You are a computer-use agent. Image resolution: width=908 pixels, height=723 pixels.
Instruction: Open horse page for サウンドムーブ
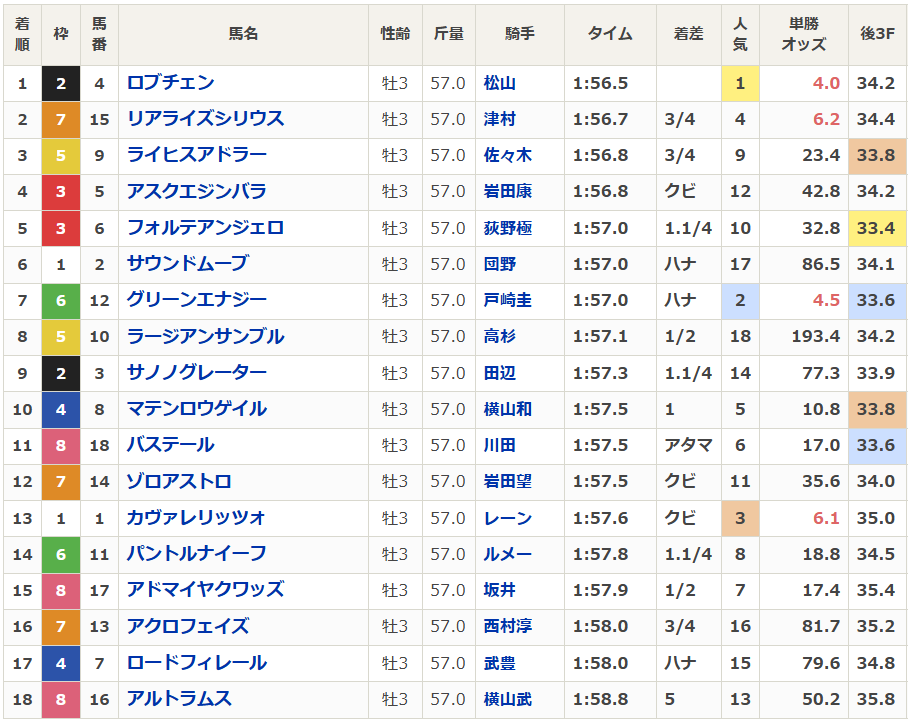click(188, 264)
